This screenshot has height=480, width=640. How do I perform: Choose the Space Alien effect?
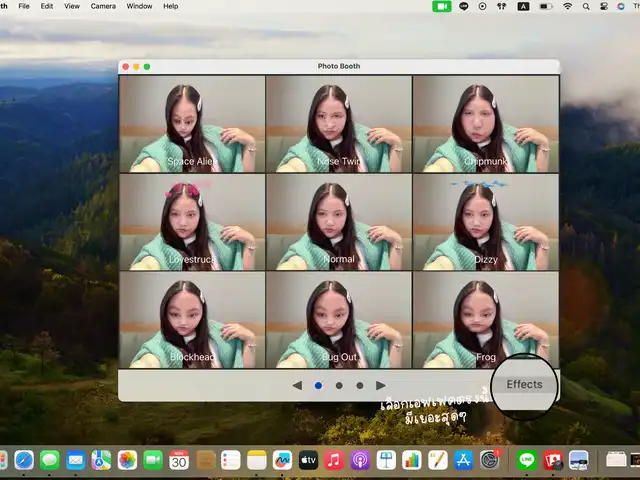tap(192, 123)
